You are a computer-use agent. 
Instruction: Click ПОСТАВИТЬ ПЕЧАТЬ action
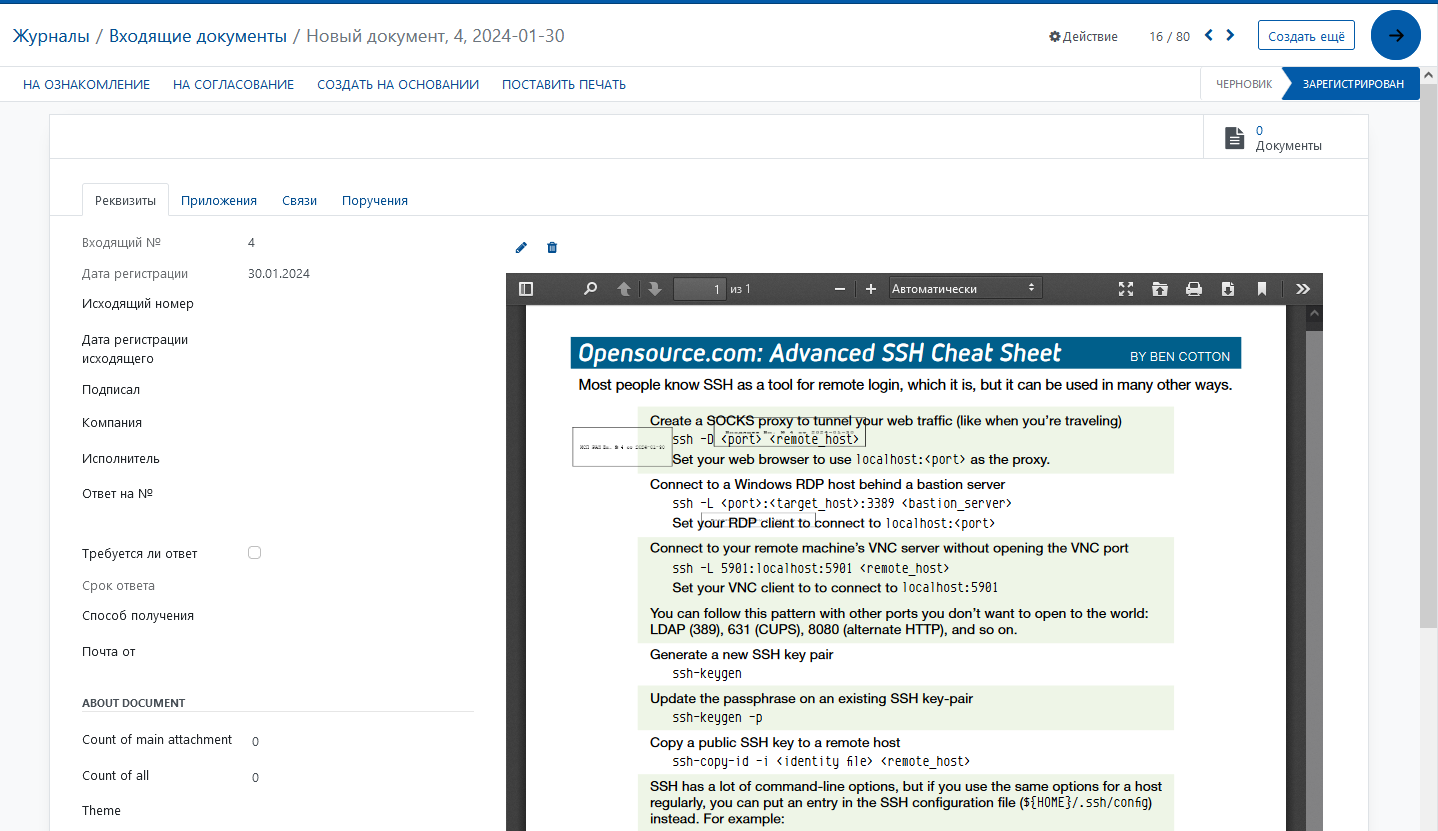[x=564, y=85]
